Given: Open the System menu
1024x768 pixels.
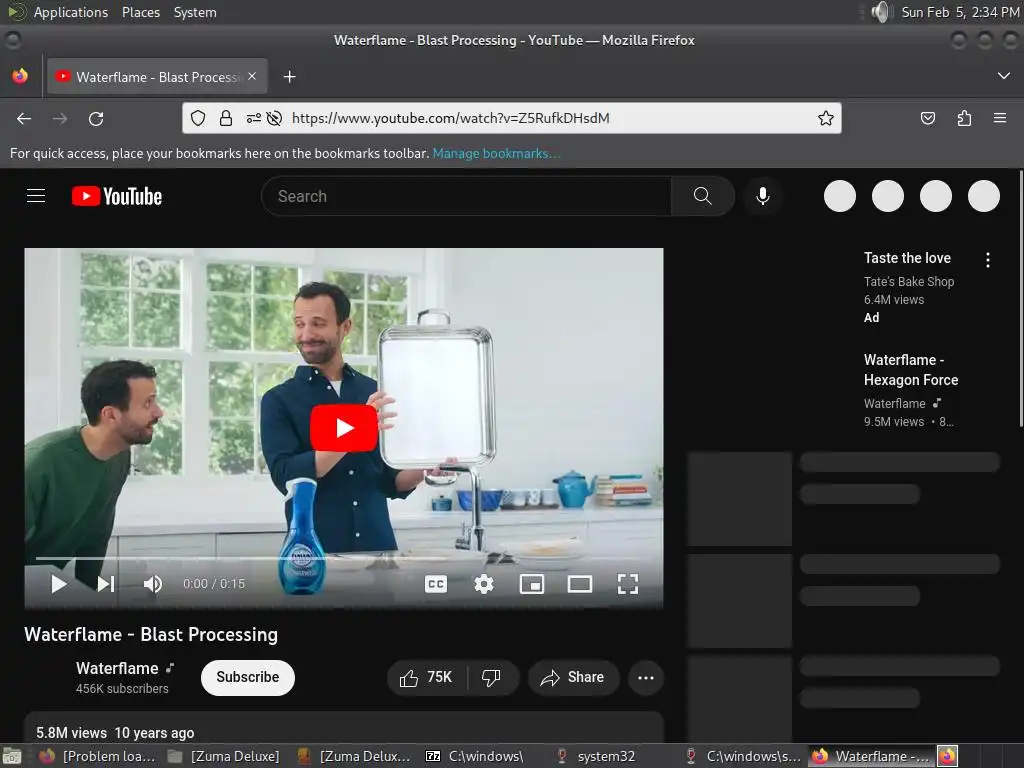Looking at the screenshot, I should coord(195,12).
